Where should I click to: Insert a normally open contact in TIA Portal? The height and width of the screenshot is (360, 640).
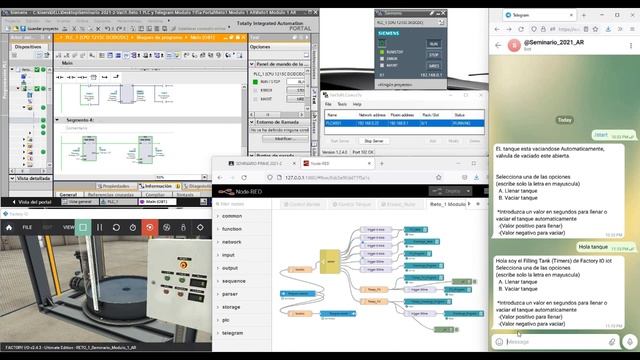(60, 77)
